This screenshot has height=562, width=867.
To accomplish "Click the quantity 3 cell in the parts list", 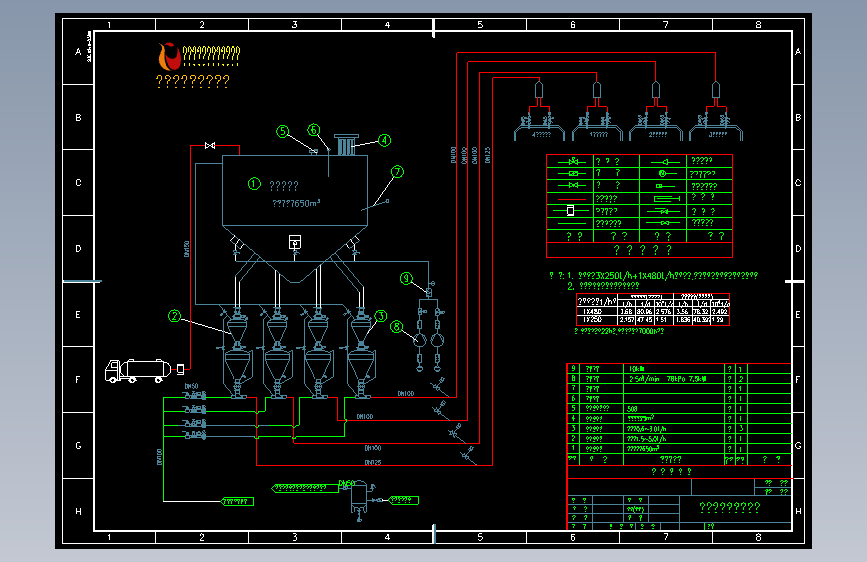I will 741,429.
